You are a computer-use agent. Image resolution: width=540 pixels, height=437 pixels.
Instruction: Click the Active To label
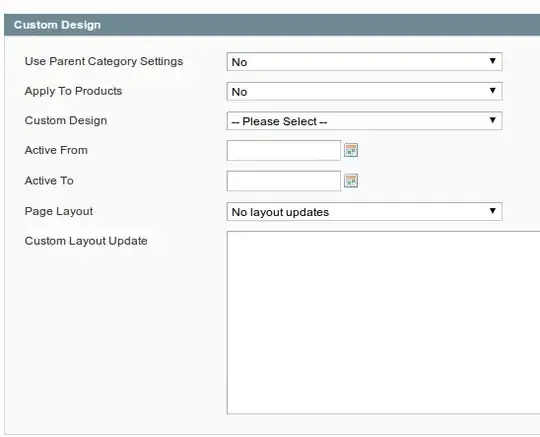click(49, 180)
